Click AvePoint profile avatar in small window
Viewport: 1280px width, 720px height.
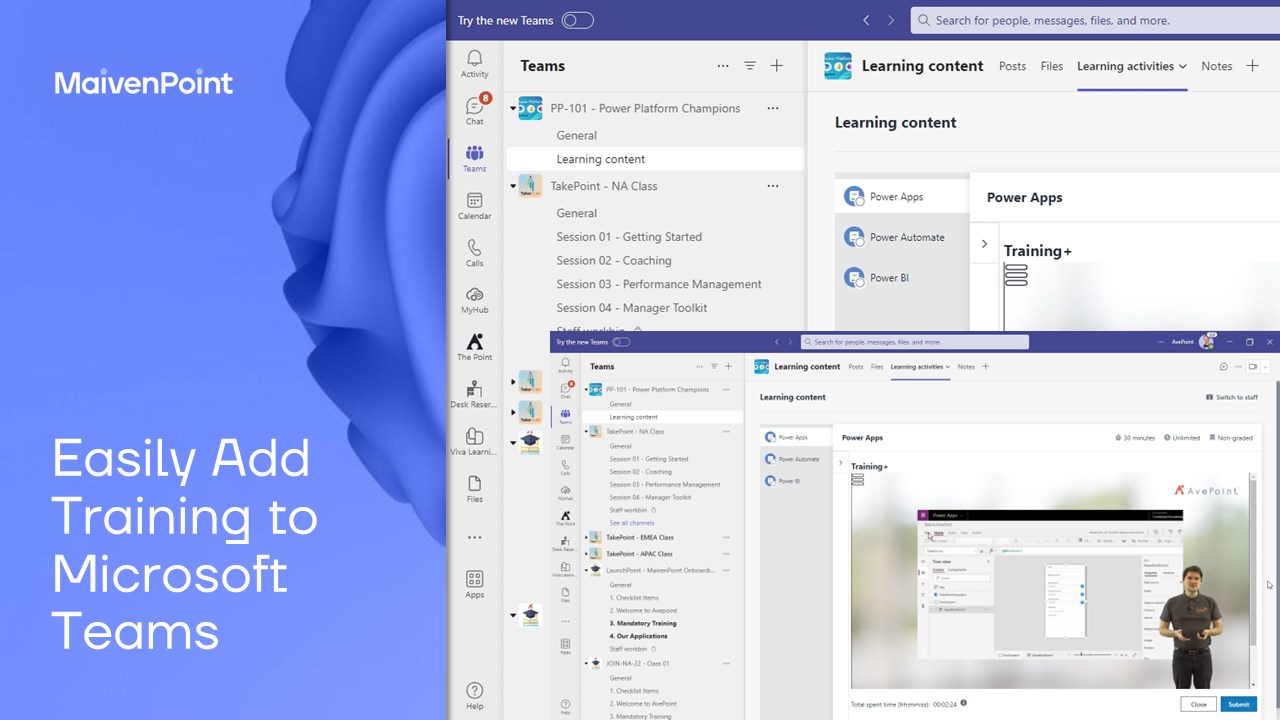(1207, 341)
